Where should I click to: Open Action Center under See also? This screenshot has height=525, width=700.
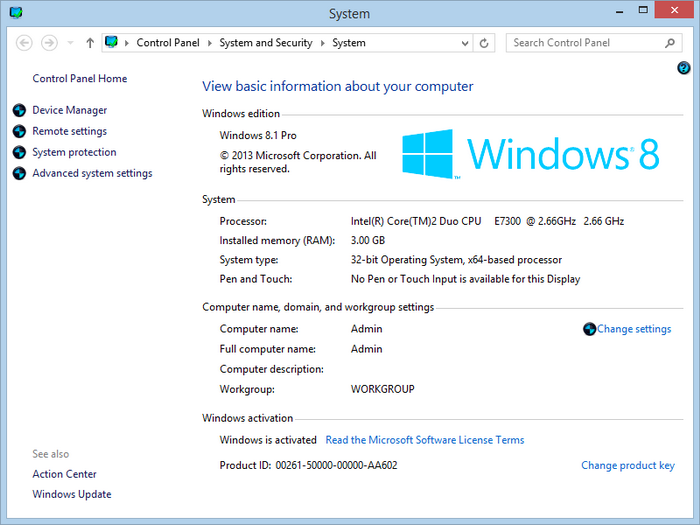click(64, 474)
